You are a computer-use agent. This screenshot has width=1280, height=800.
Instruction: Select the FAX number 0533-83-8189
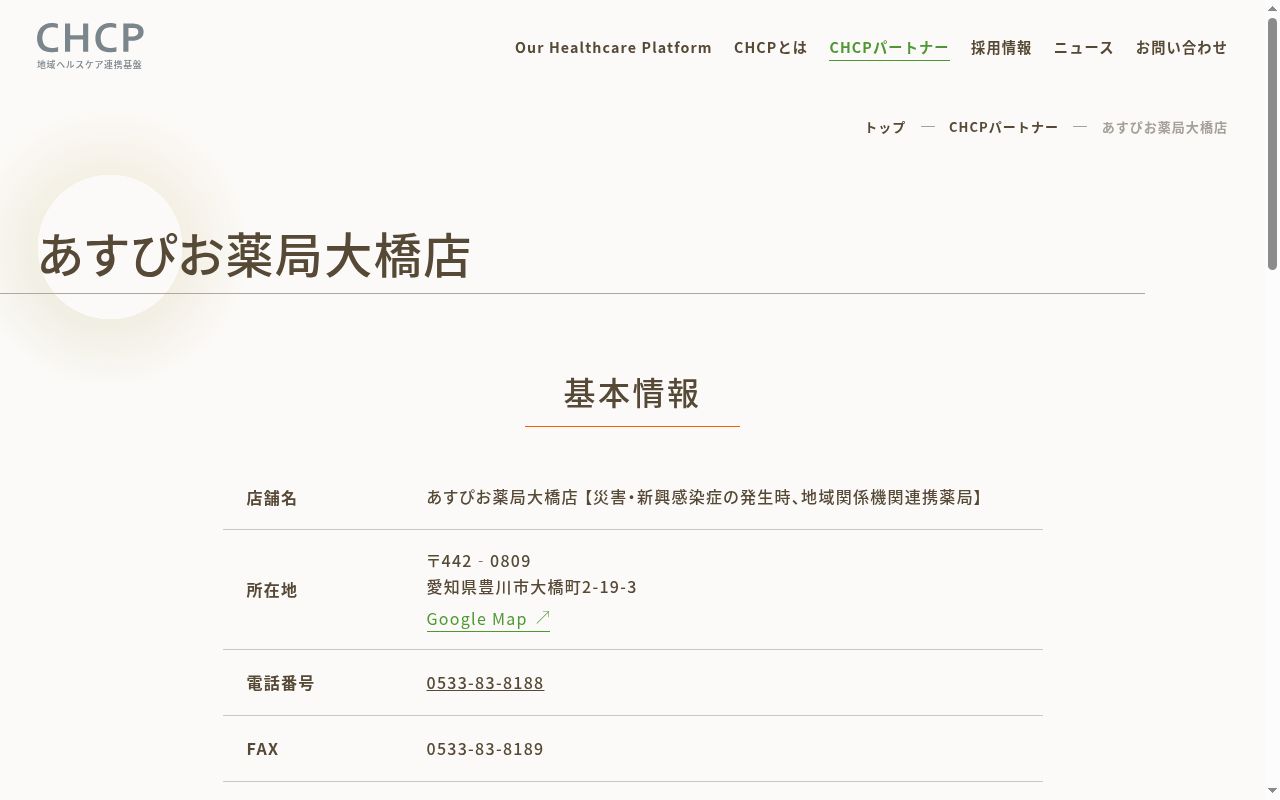tap(485, 749)
